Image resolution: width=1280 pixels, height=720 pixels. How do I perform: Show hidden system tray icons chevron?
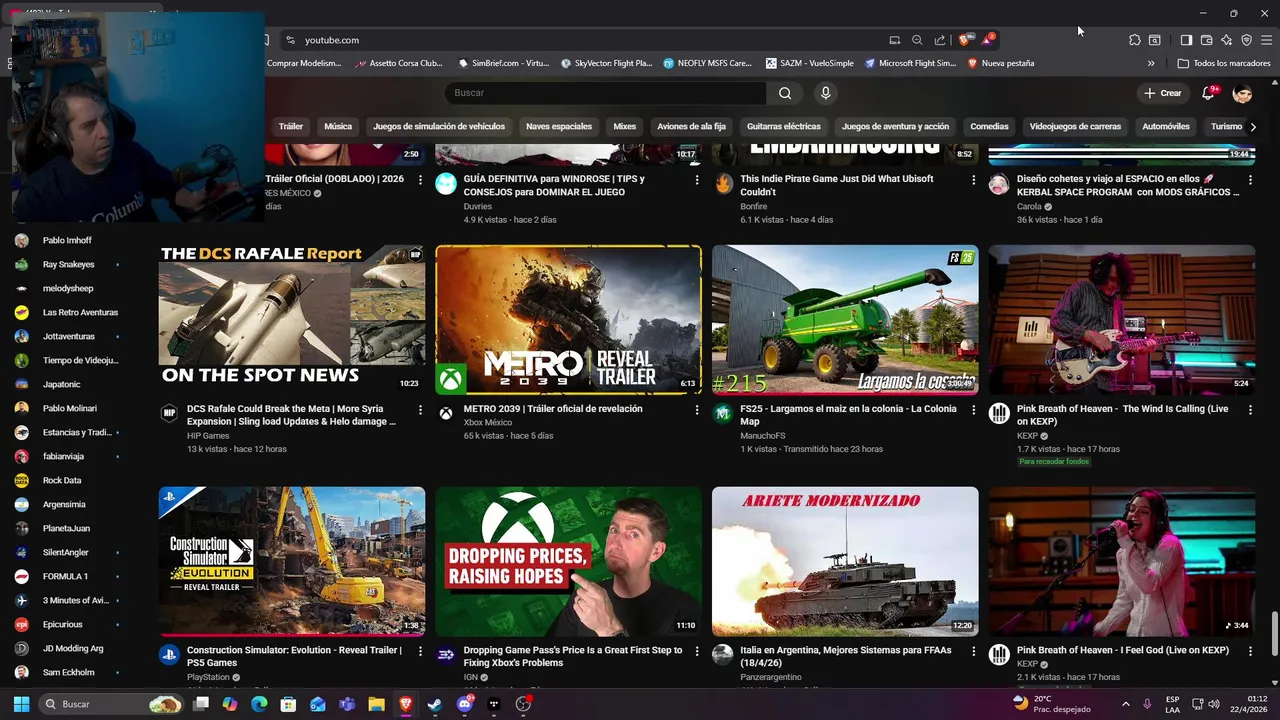coord(1125,704)
